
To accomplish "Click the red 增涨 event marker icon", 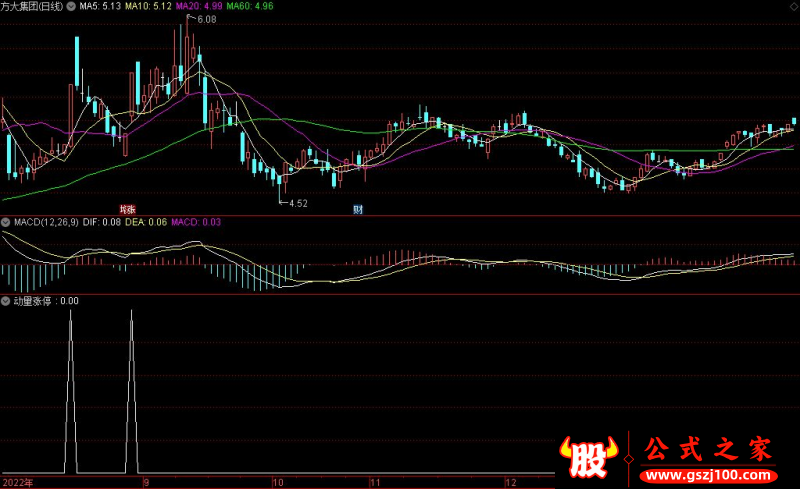I will (x=127, y=209).
